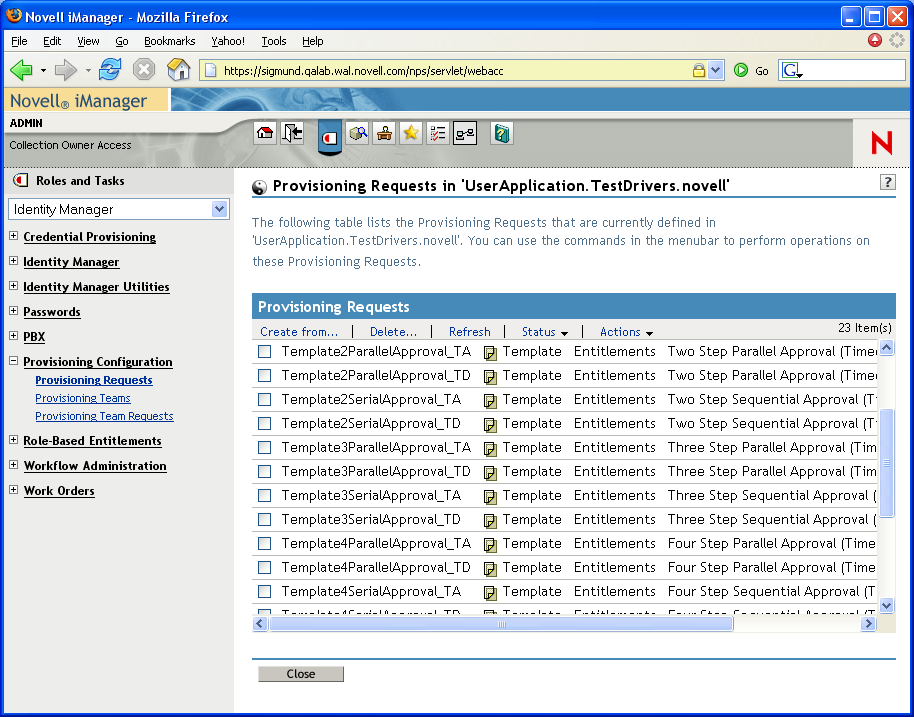Expand the Passwords section
This screenshot has width=914, height=717.
pyautogui.click(x=13, y=311)
